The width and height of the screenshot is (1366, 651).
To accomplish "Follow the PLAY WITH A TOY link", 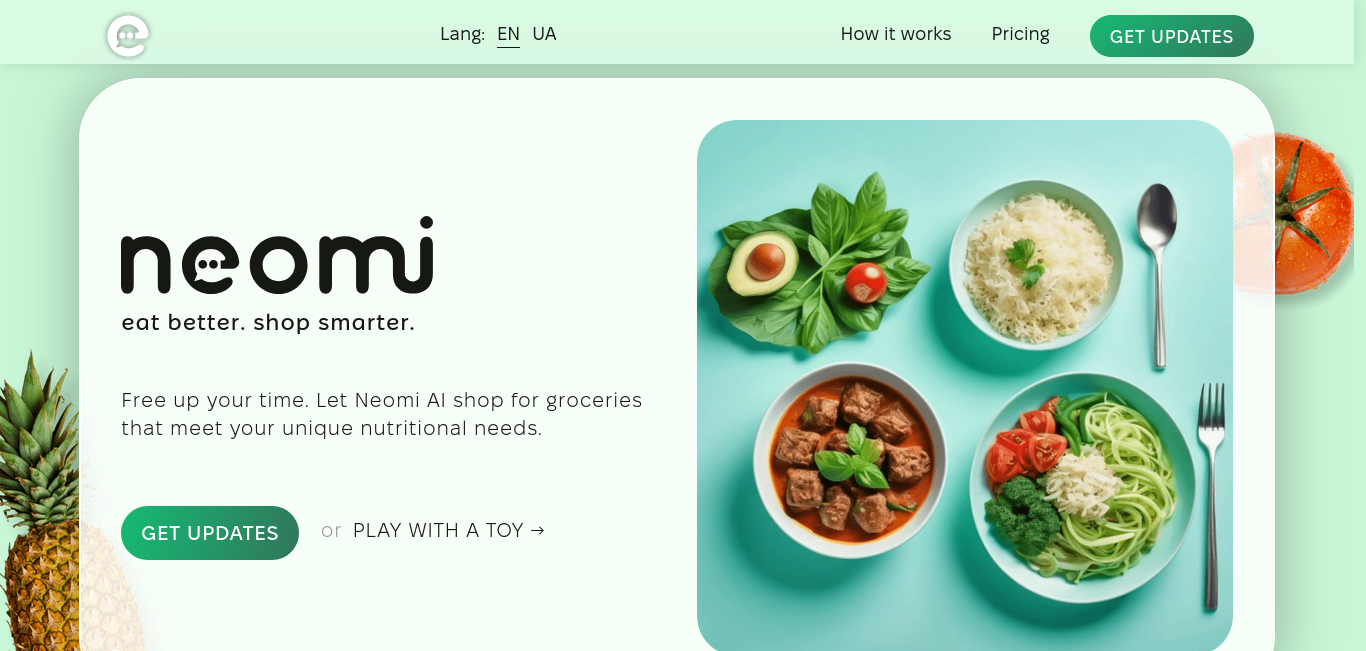I will pos(449,531).
